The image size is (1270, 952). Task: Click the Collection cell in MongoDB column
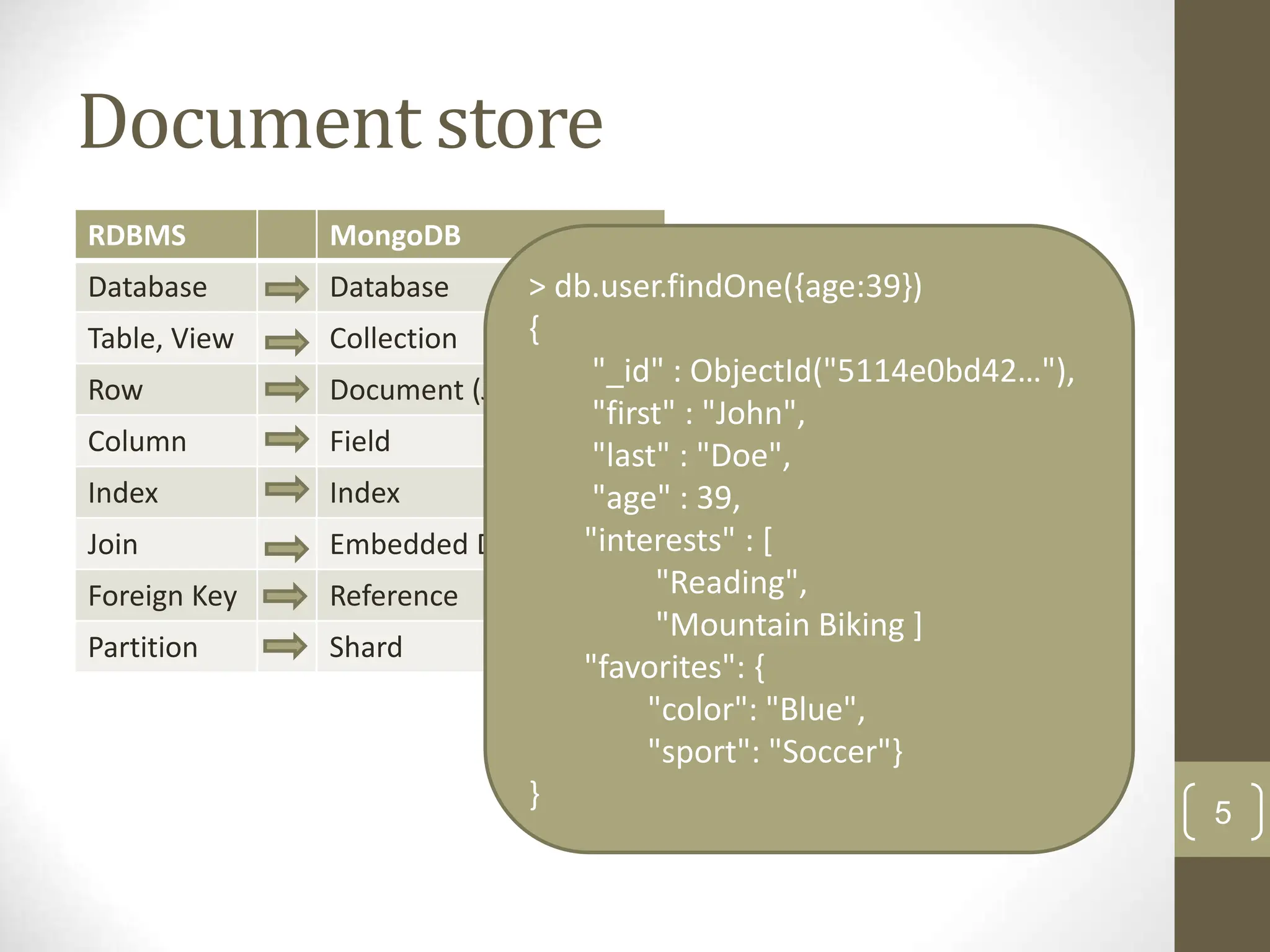[393, 339]
